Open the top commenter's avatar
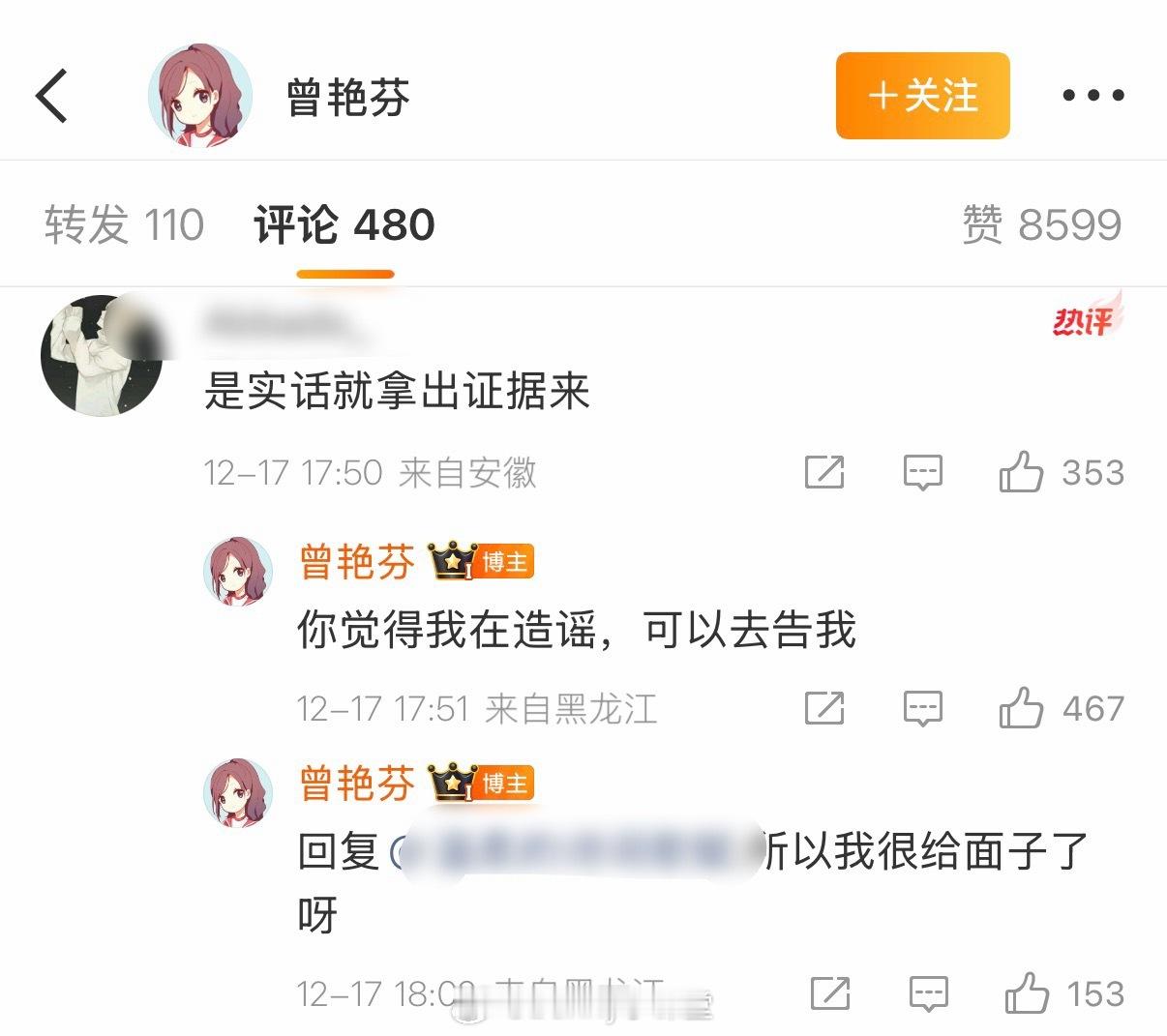This screenshot has width=1167, height=1036. pyautogui.click(x=102, y=356)
